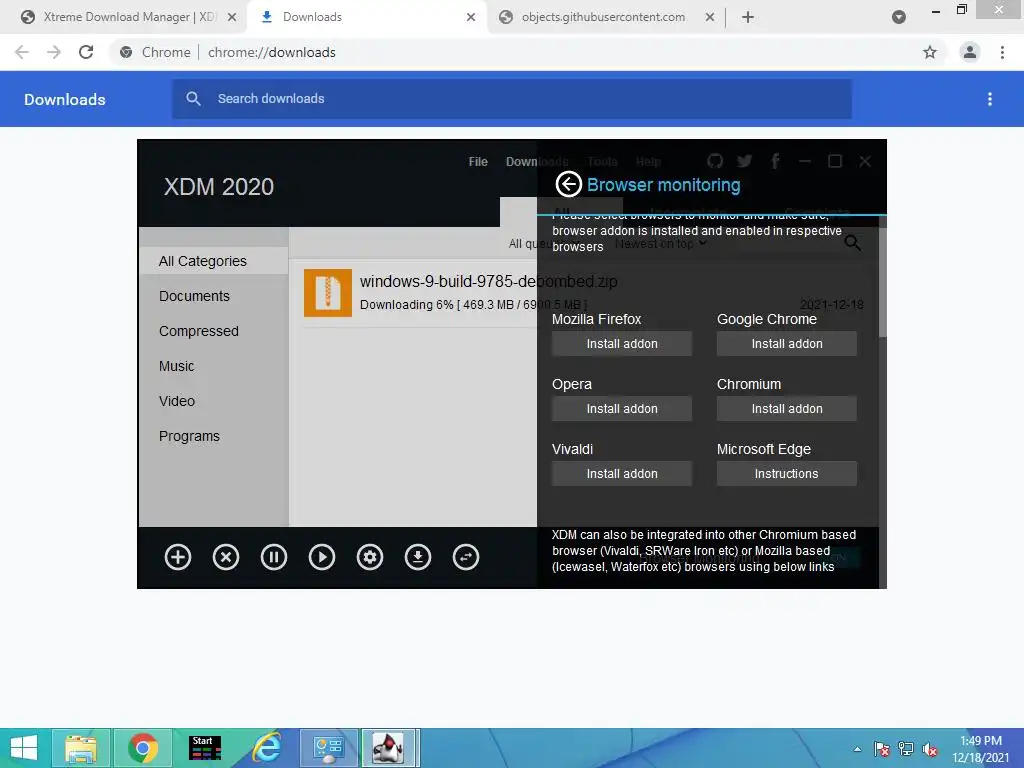Viewport: 1024px width, 768px height.
Task: Open Windows Start button
Action: click(24, 748)
